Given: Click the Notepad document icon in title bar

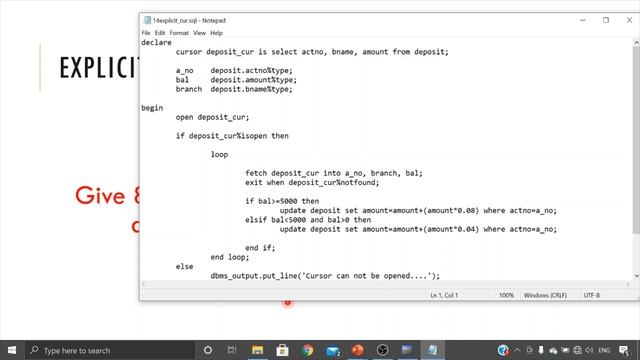Looking at the screenshot, I should pos(147,20).
